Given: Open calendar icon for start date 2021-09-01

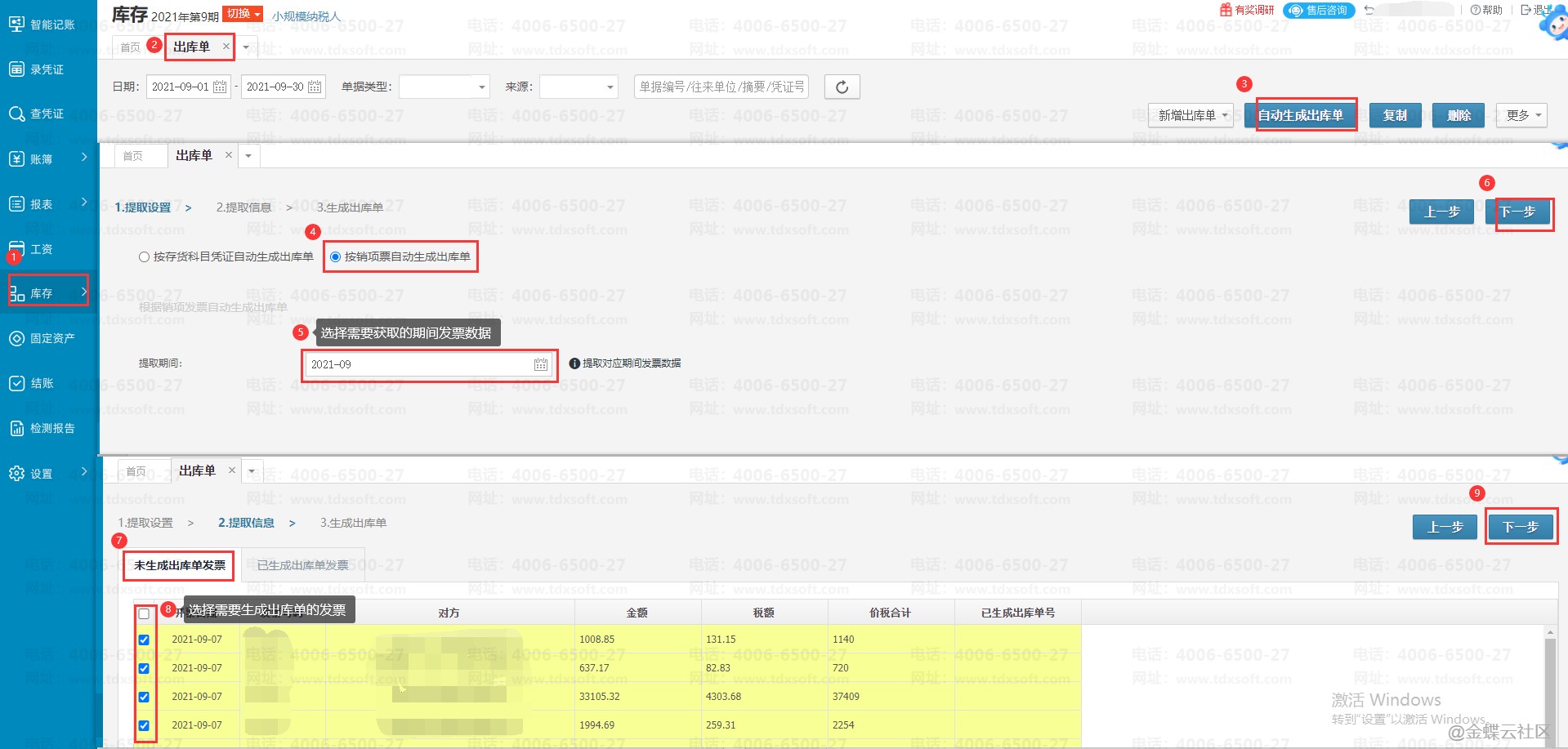Looking at the screenshot, I should 220,87.
